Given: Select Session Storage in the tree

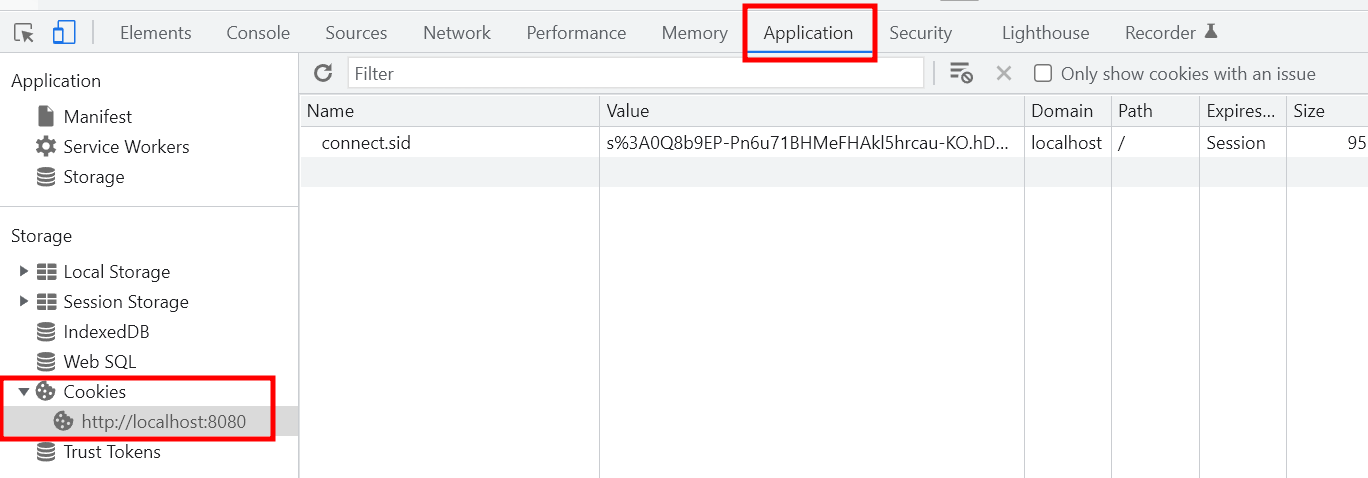Looking at the screenshot, I should click(126, 302).
